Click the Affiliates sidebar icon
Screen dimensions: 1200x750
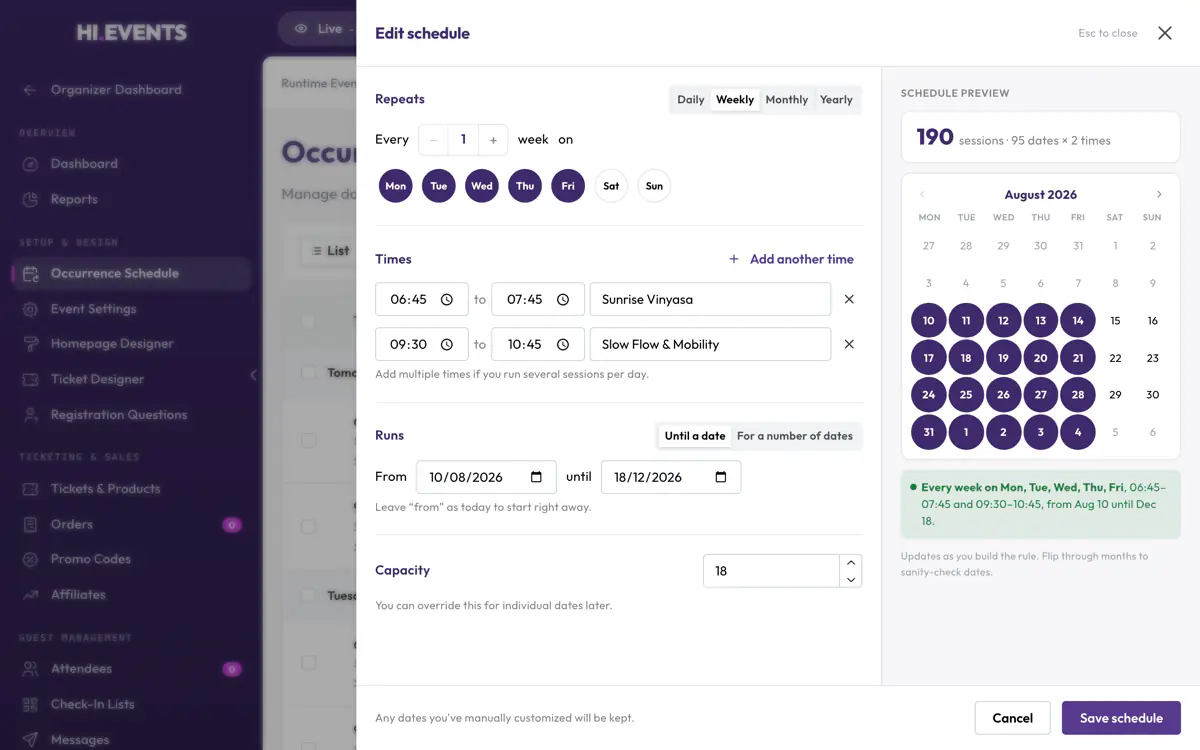(30, 595)
